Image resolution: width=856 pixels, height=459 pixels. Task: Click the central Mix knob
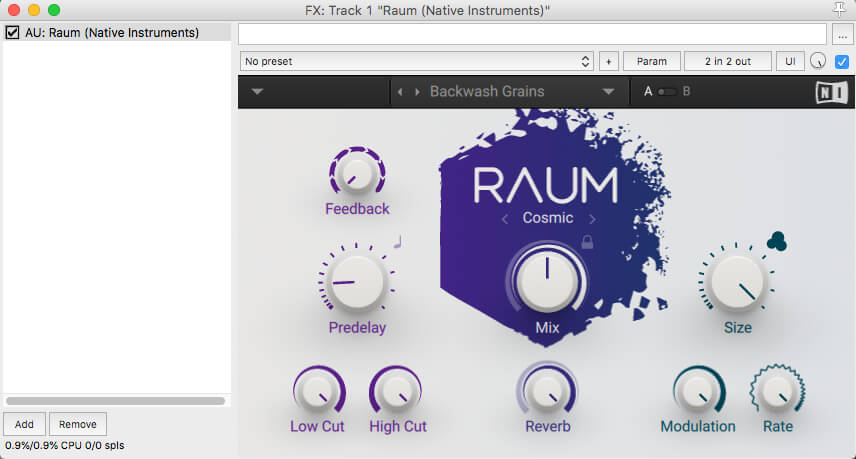click(x=547, y=281)
